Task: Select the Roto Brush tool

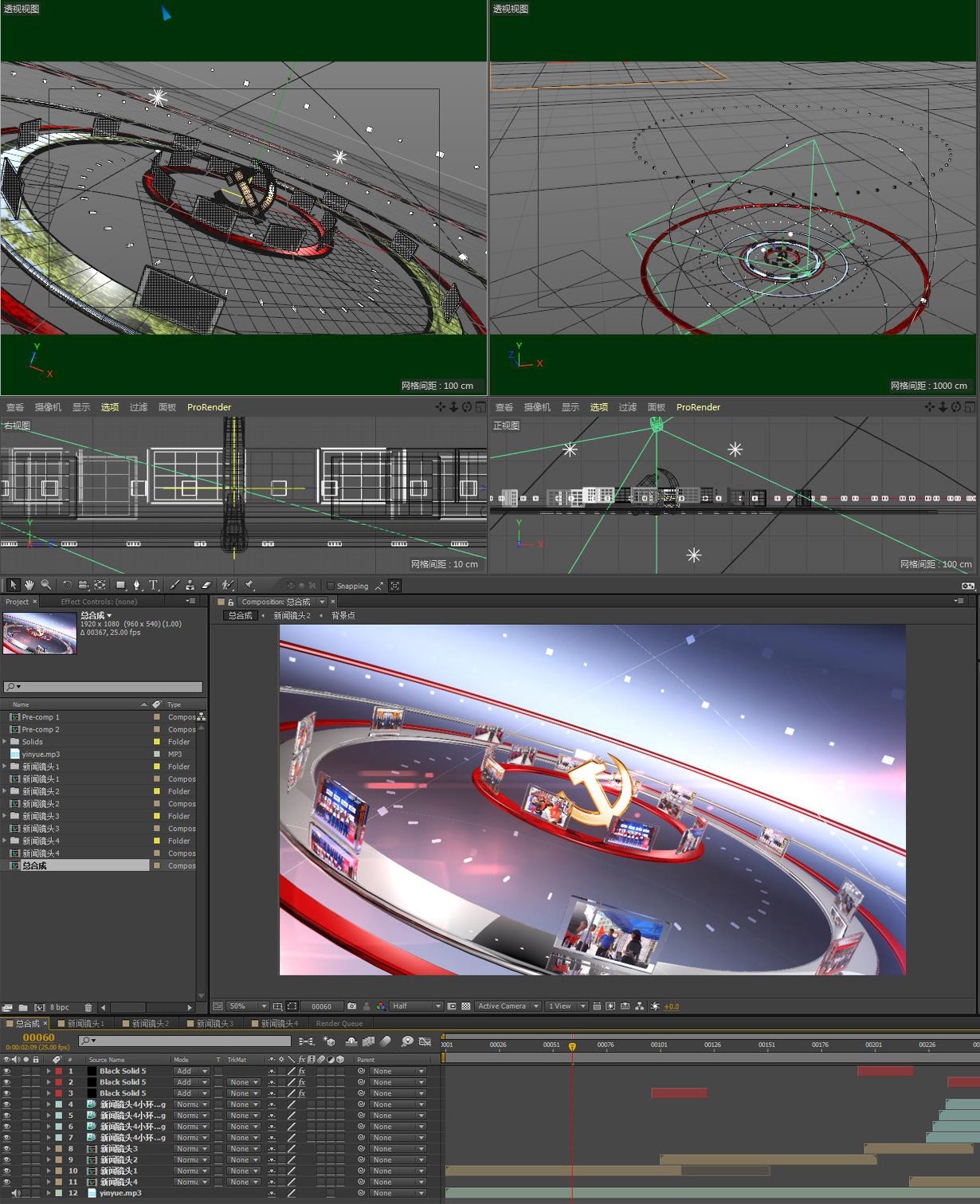Action: pyautogui.click(x=228, y=585)
